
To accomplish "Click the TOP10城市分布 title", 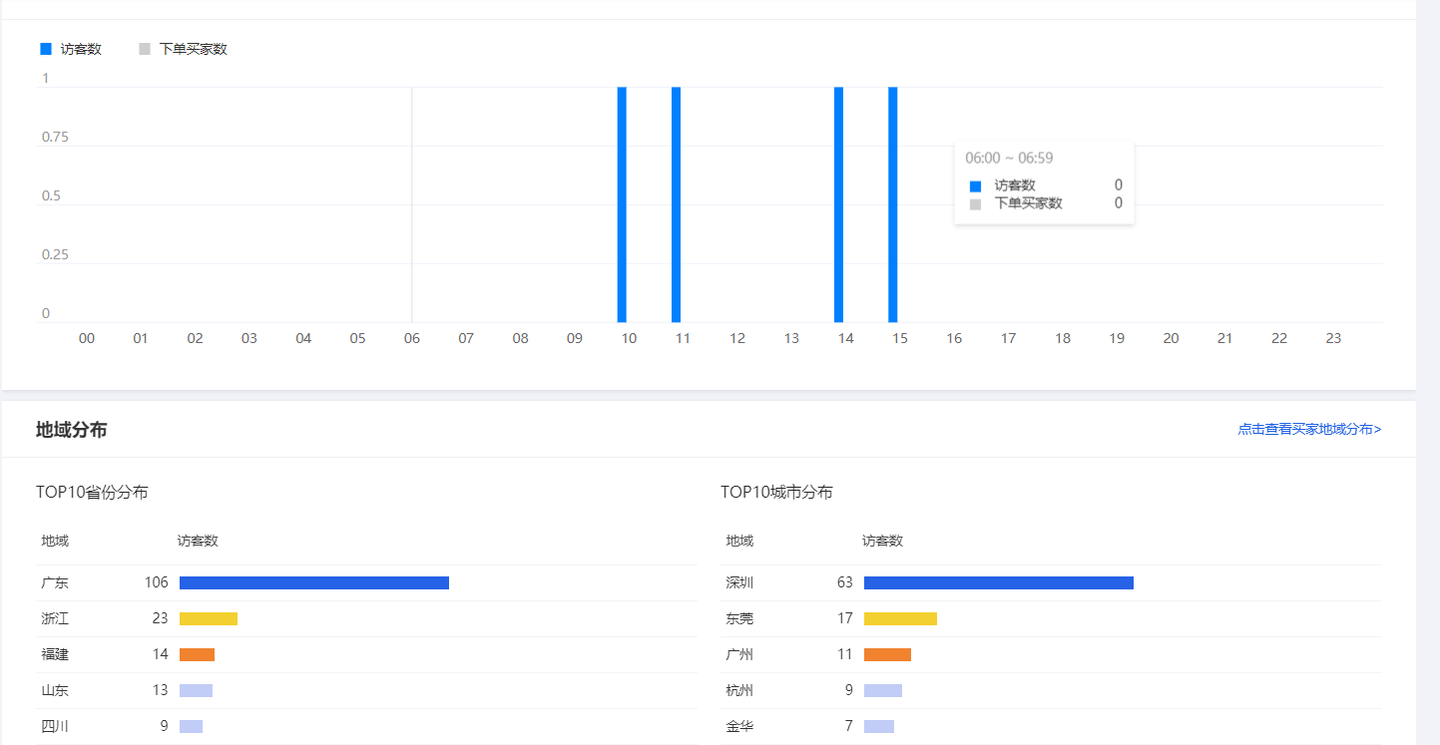I will pyautogui.click(x=777, y=492).
